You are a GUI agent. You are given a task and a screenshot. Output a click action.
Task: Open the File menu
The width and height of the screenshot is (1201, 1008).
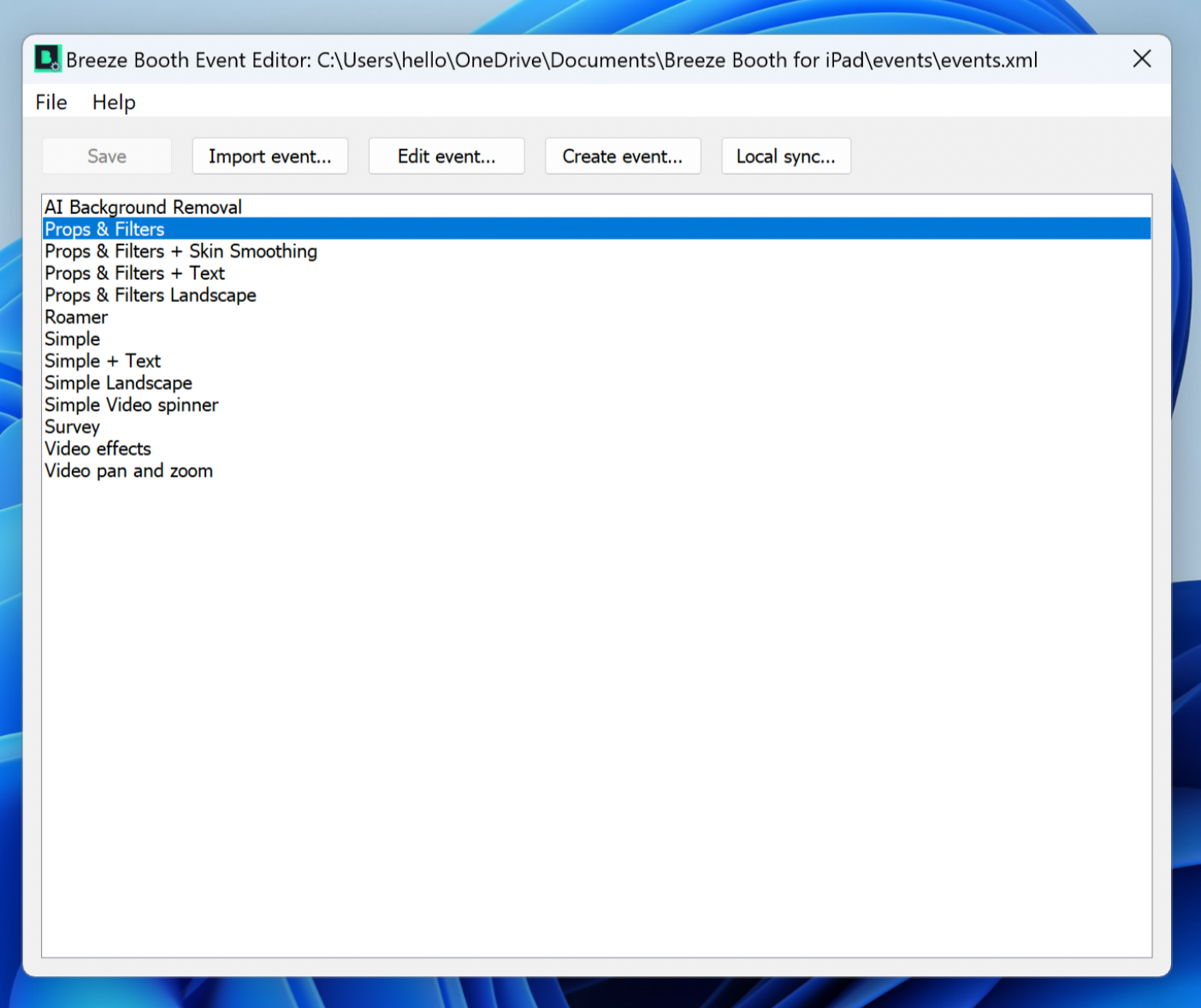click(51, 103)
